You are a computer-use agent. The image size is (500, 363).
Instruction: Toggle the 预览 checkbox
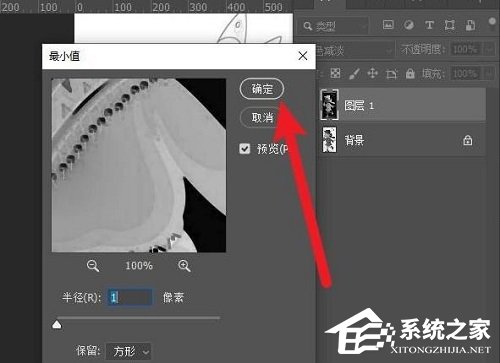[x=245, y=149]
